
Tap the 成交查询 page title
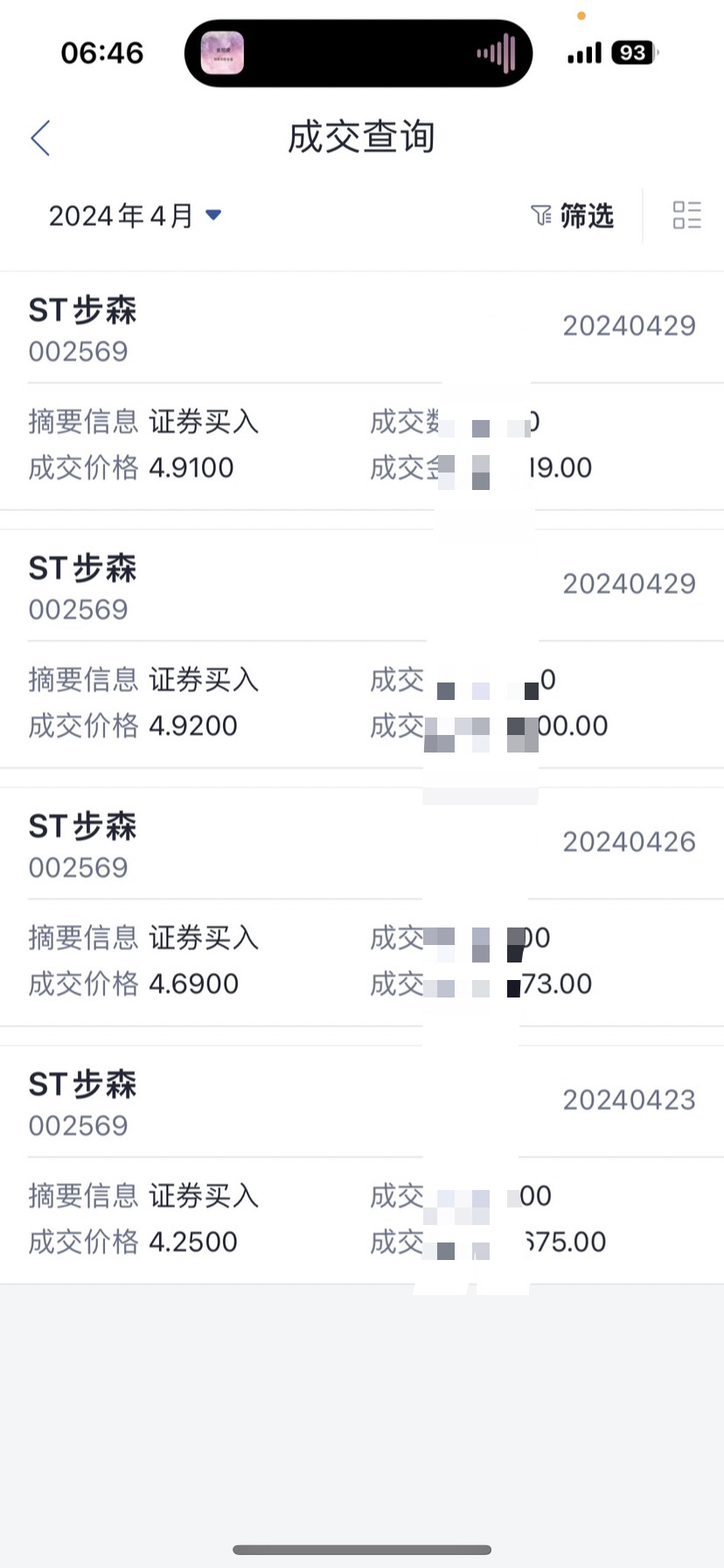[361, 137]
